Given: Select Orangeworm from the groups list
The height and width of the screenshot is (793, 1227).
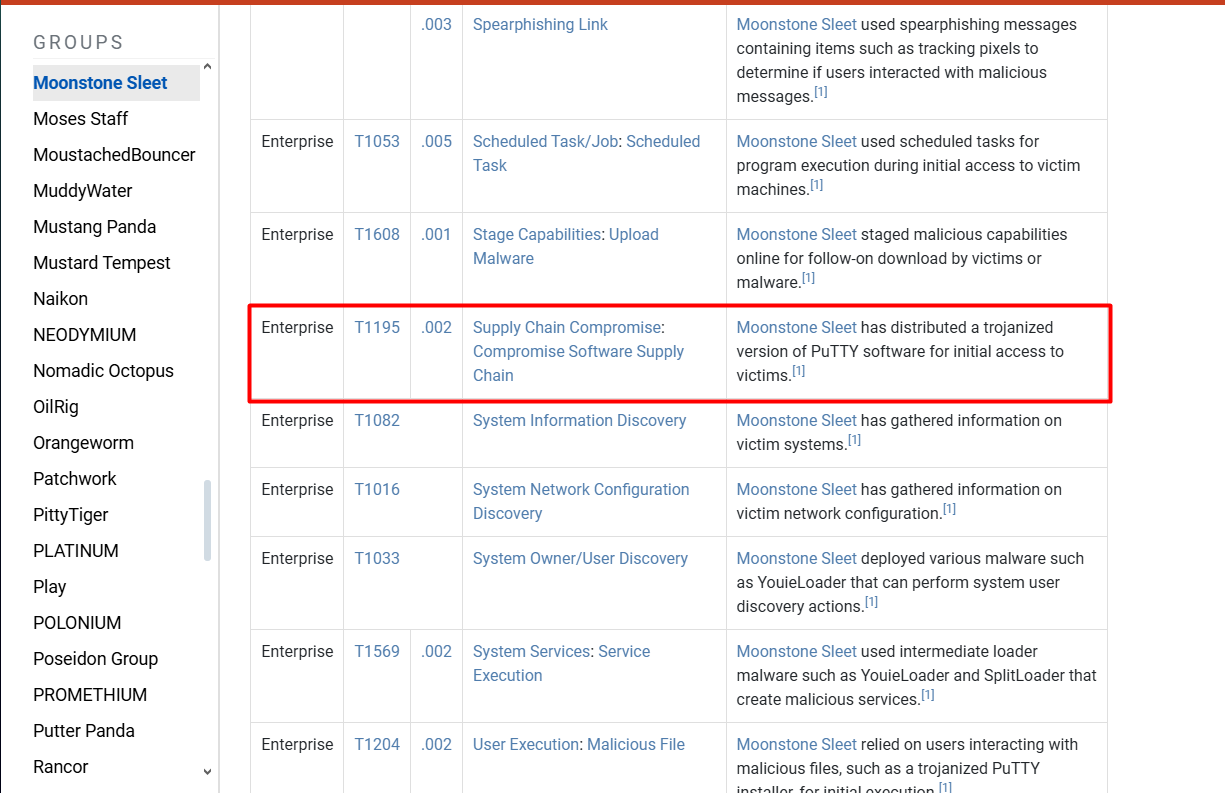Looking at the screenshot, I should click(83, 443).
